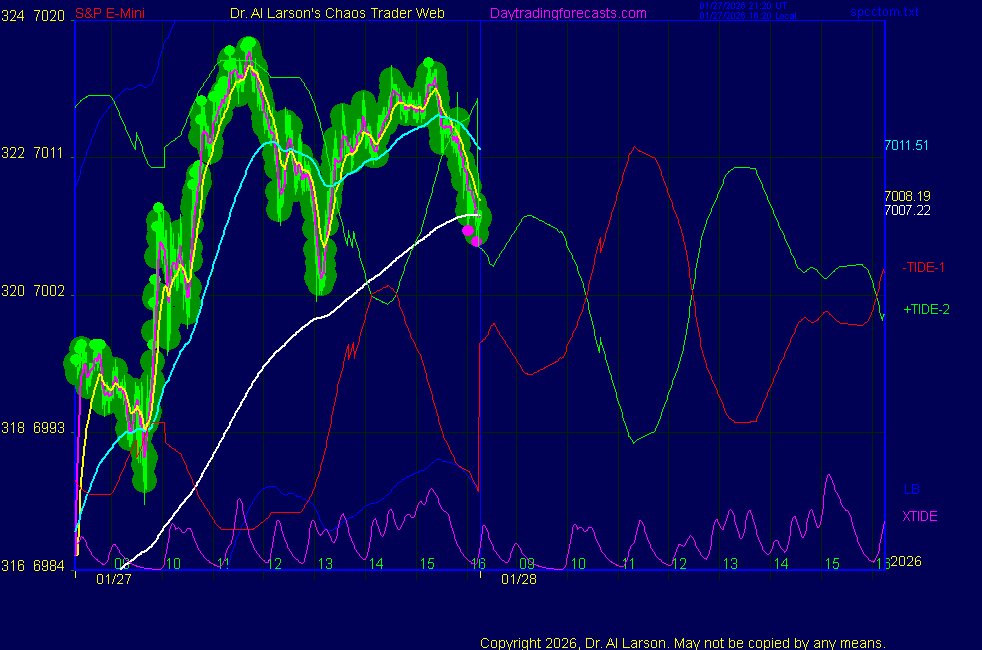This screenshot has width=982, height=650.
Task: Click the 7020 top price axis label
Action: coord(49,16)
